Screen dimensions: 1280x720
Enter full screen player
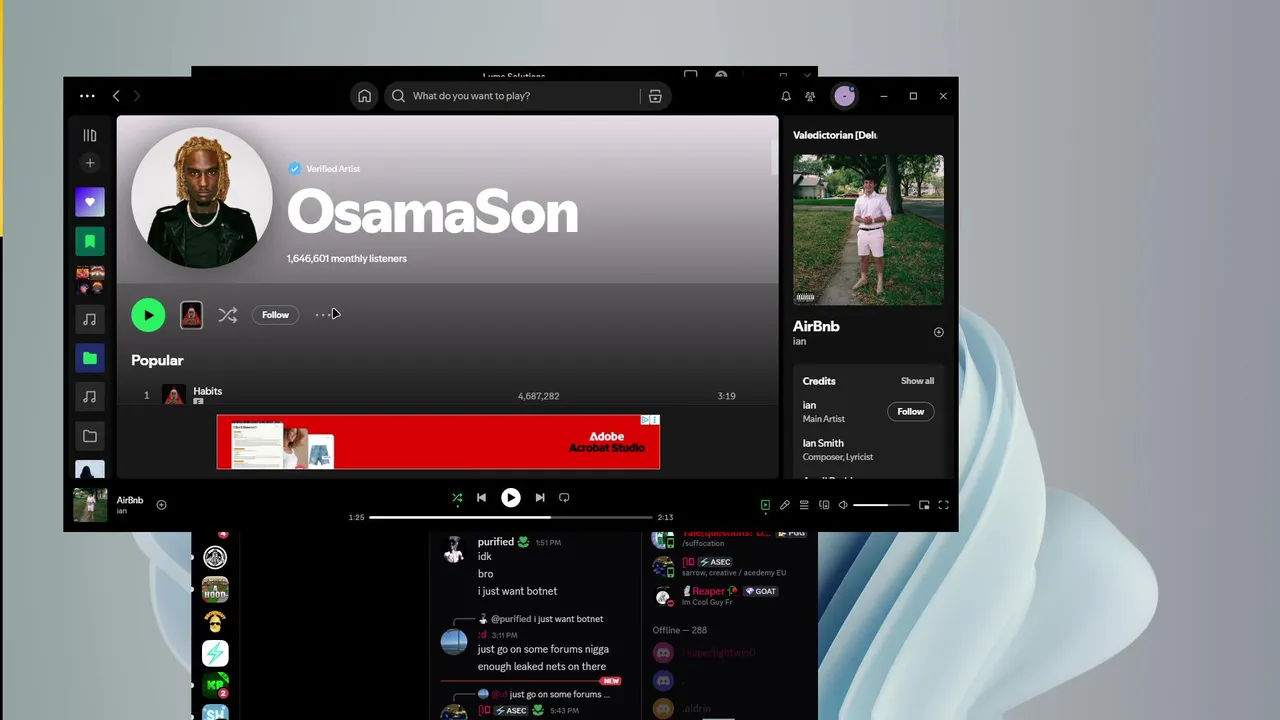point(943,505)
